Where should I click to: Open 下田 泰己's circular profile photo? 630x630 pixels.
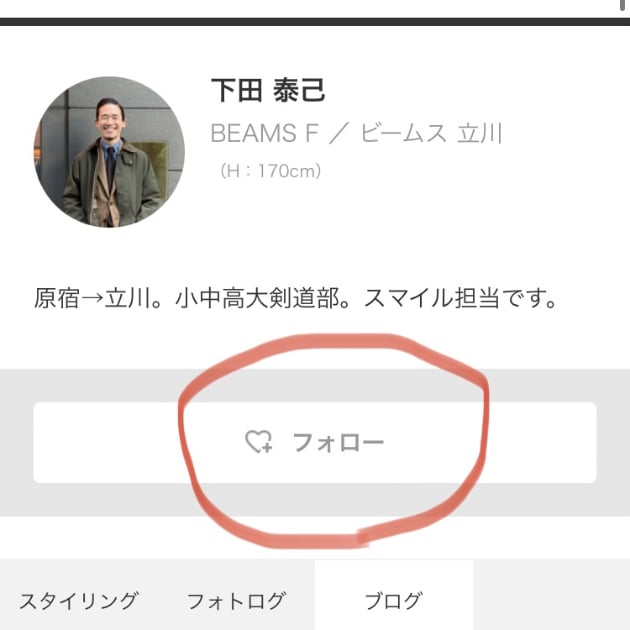click(x=109, y=152)
